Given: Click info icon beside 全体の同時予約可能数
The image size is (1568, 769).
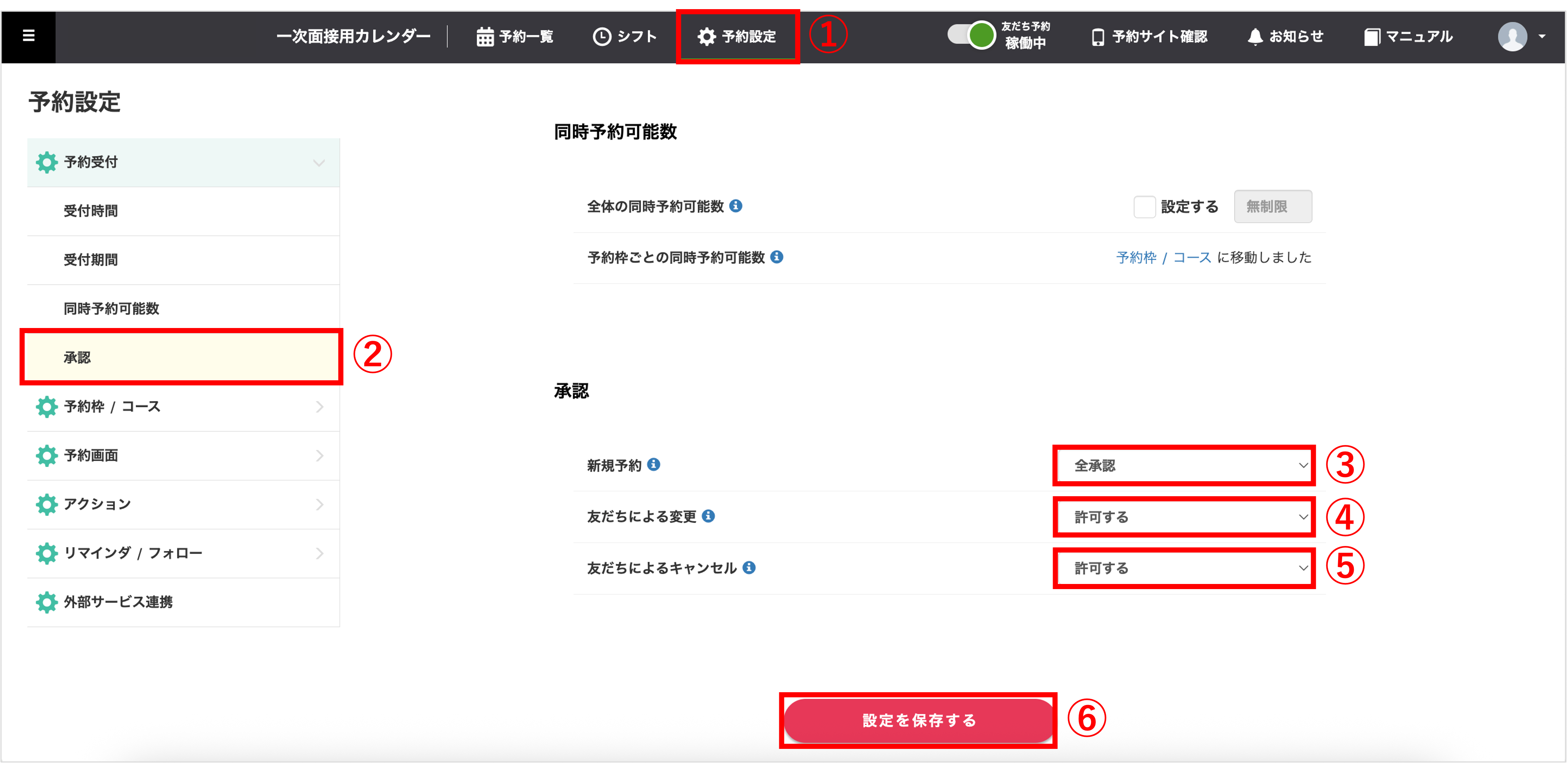Looking at the screenshot, I should [x=735, y=206].
